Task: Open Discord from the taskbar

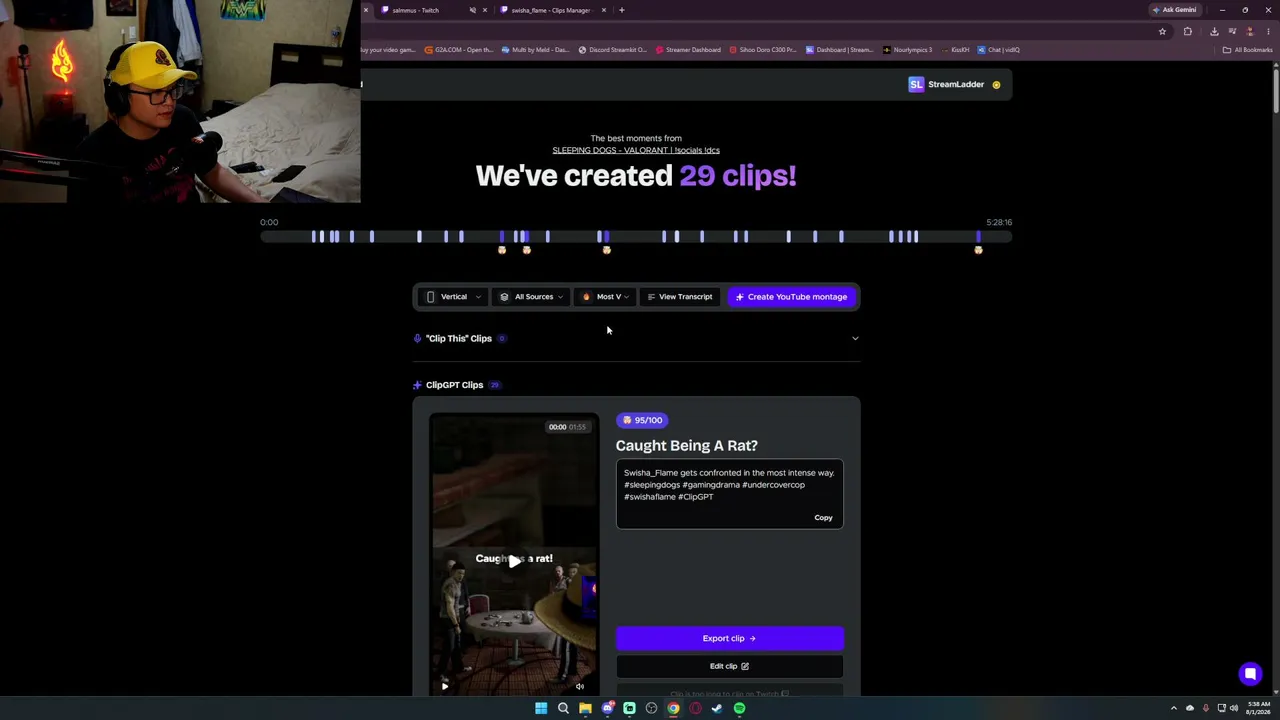Action: (x=607, y=708)
